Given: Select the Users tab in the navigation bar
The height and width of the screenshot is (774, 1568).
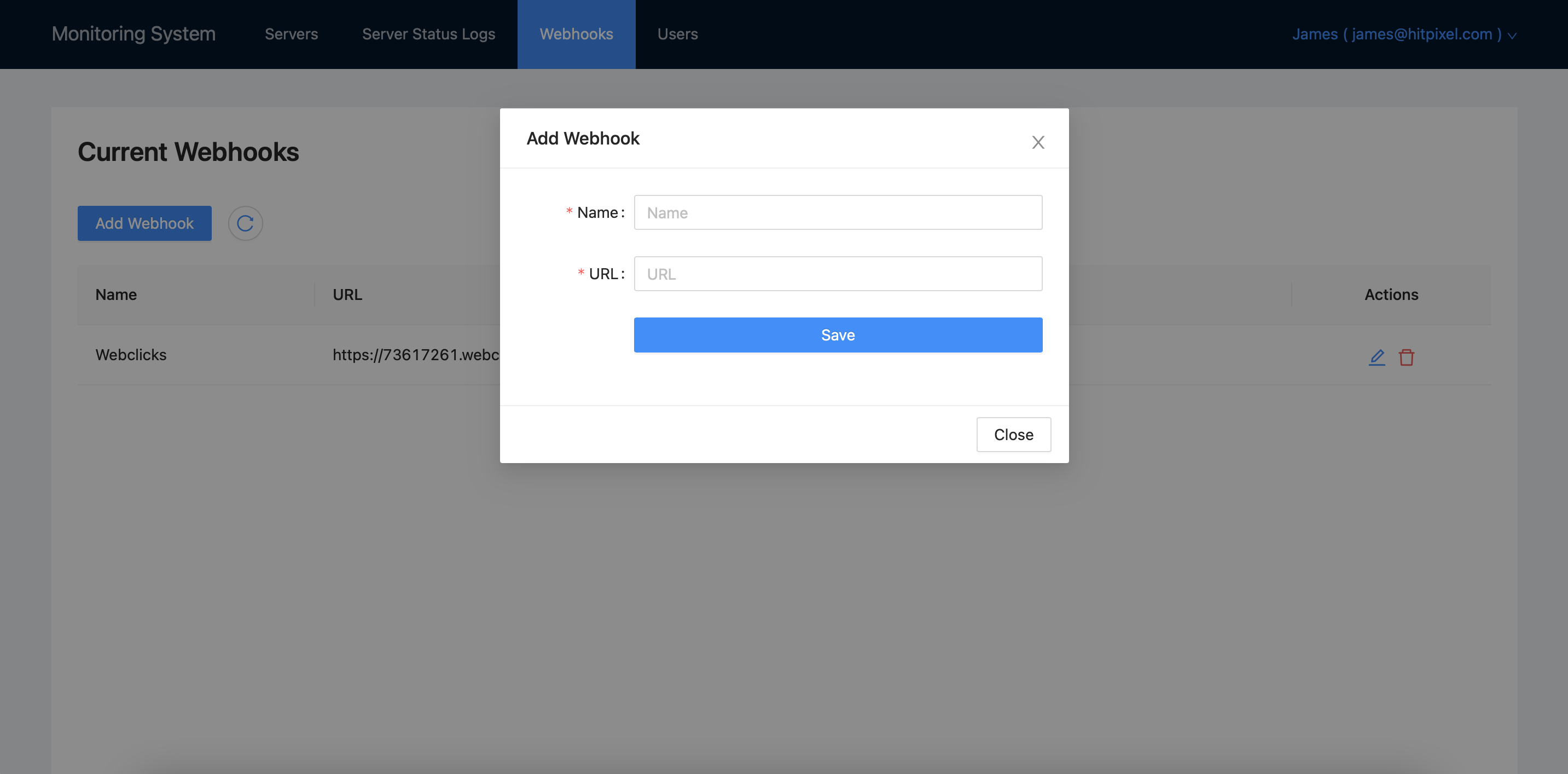Looking at the screenshot, I should pyautogui.click(x=677, y=33).
